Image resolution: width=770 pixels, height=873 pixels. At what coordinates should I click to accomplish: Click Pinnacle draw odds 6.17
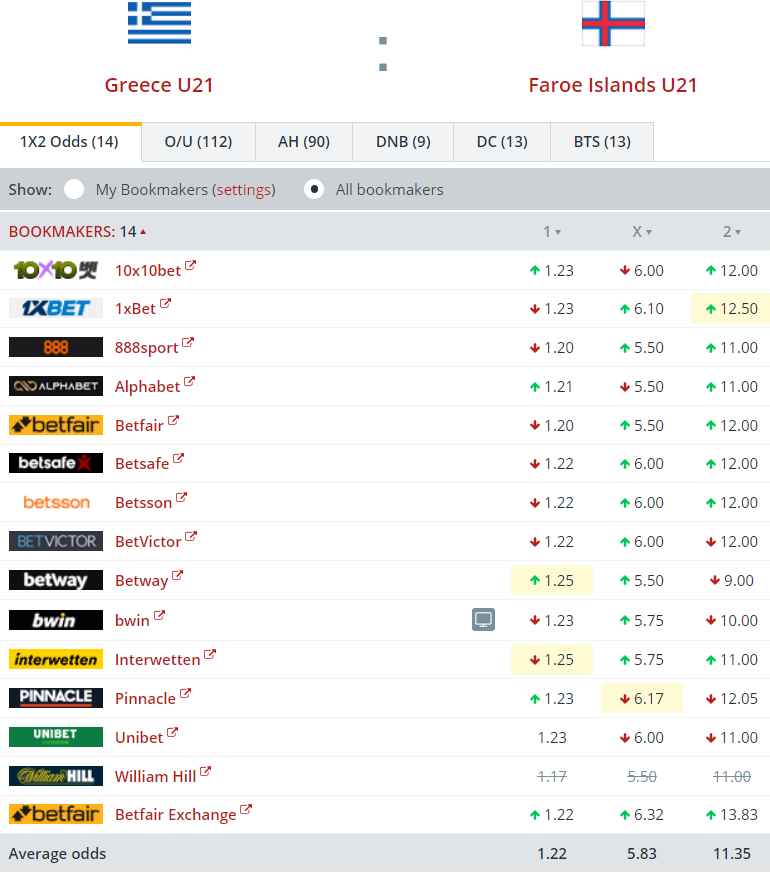(642, 698)
